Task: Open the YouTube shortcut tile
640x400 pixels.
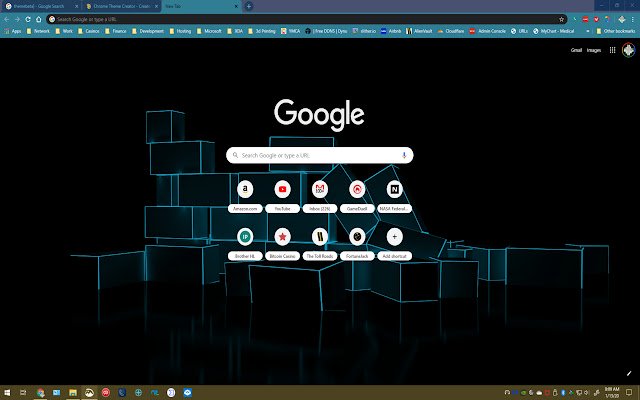Action: (x=282, y=197)
